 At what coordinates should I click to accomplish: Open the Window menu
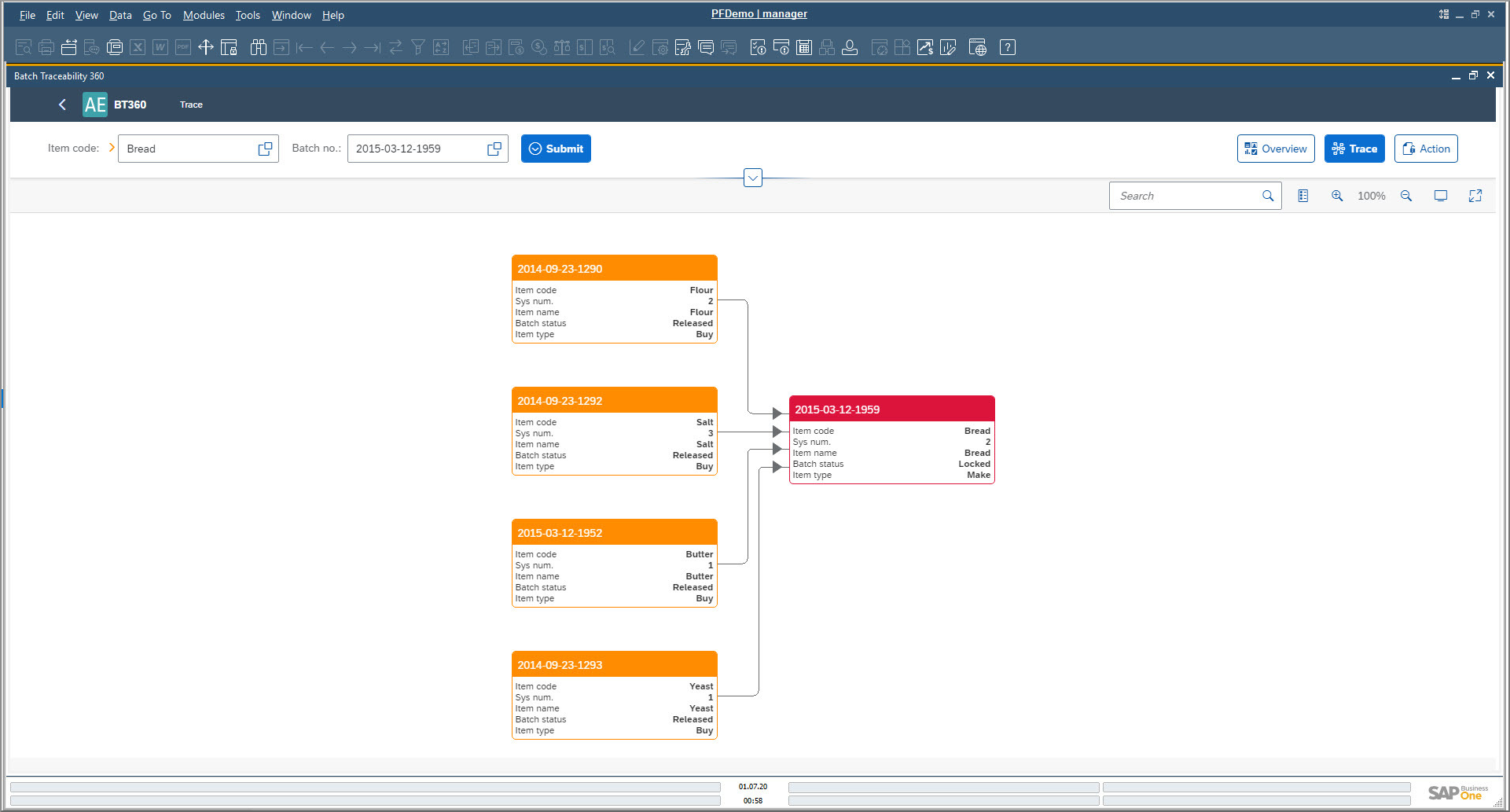click(292, 15)
